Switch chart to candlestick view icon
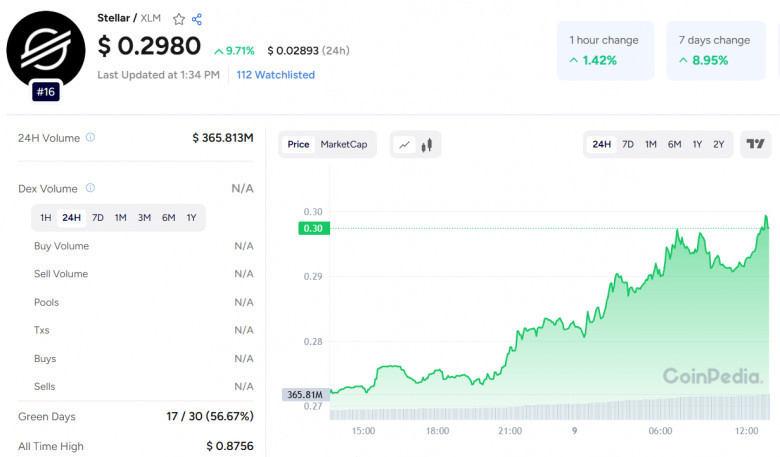Screen dimensions: 780x457 pyautogui.click(x=426, y=145)
